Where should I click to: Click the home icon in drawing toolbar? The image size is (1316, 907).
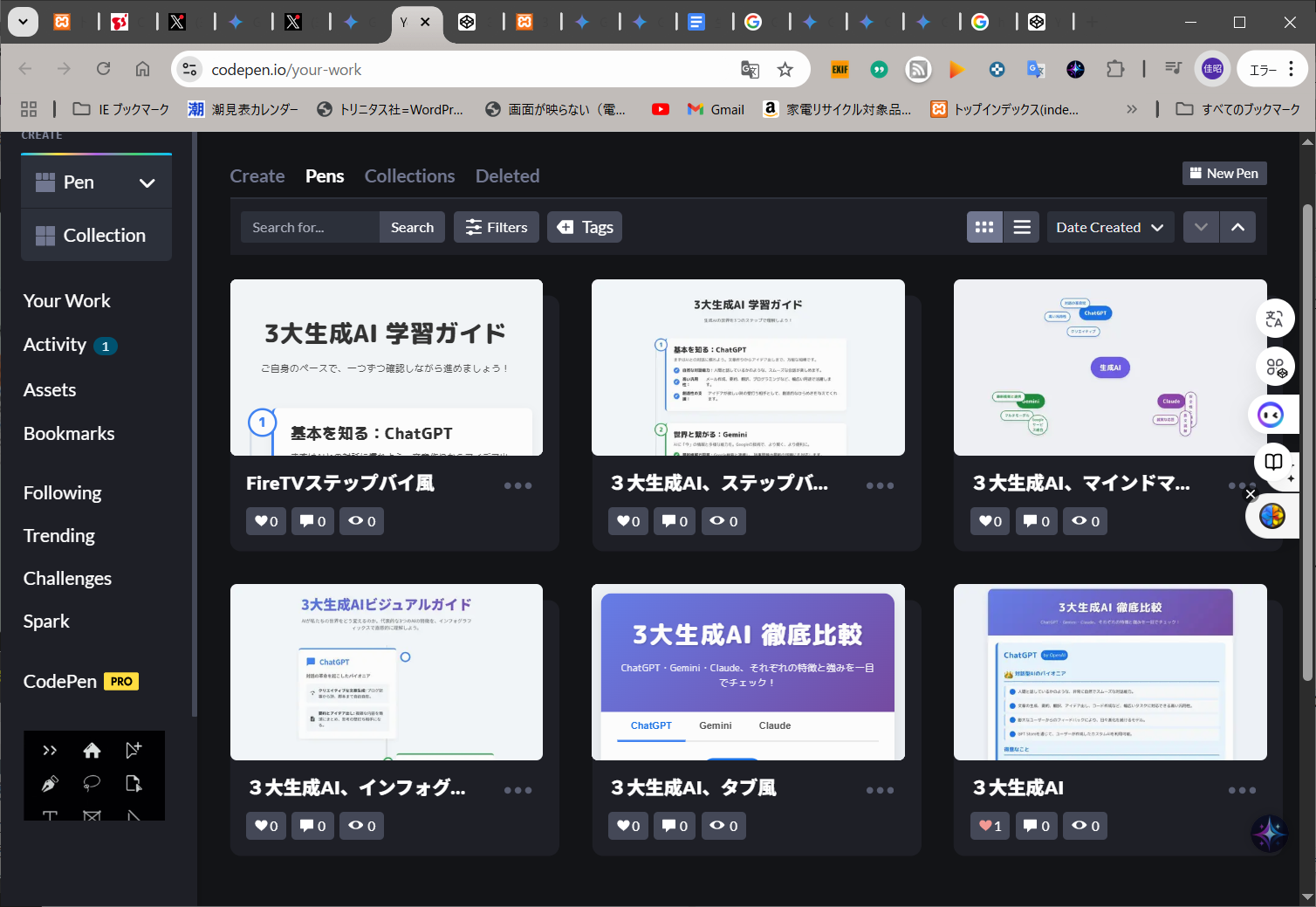[x=92, y=750]
